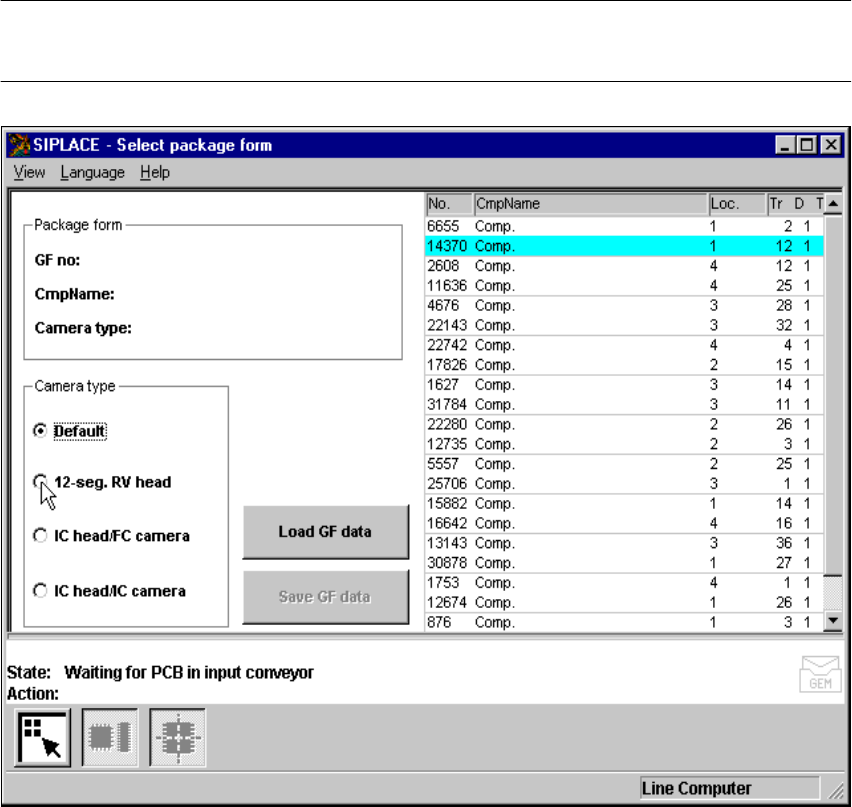Open the Language menu
This screenshot has height=807, width=852.
tap(92, 172)
